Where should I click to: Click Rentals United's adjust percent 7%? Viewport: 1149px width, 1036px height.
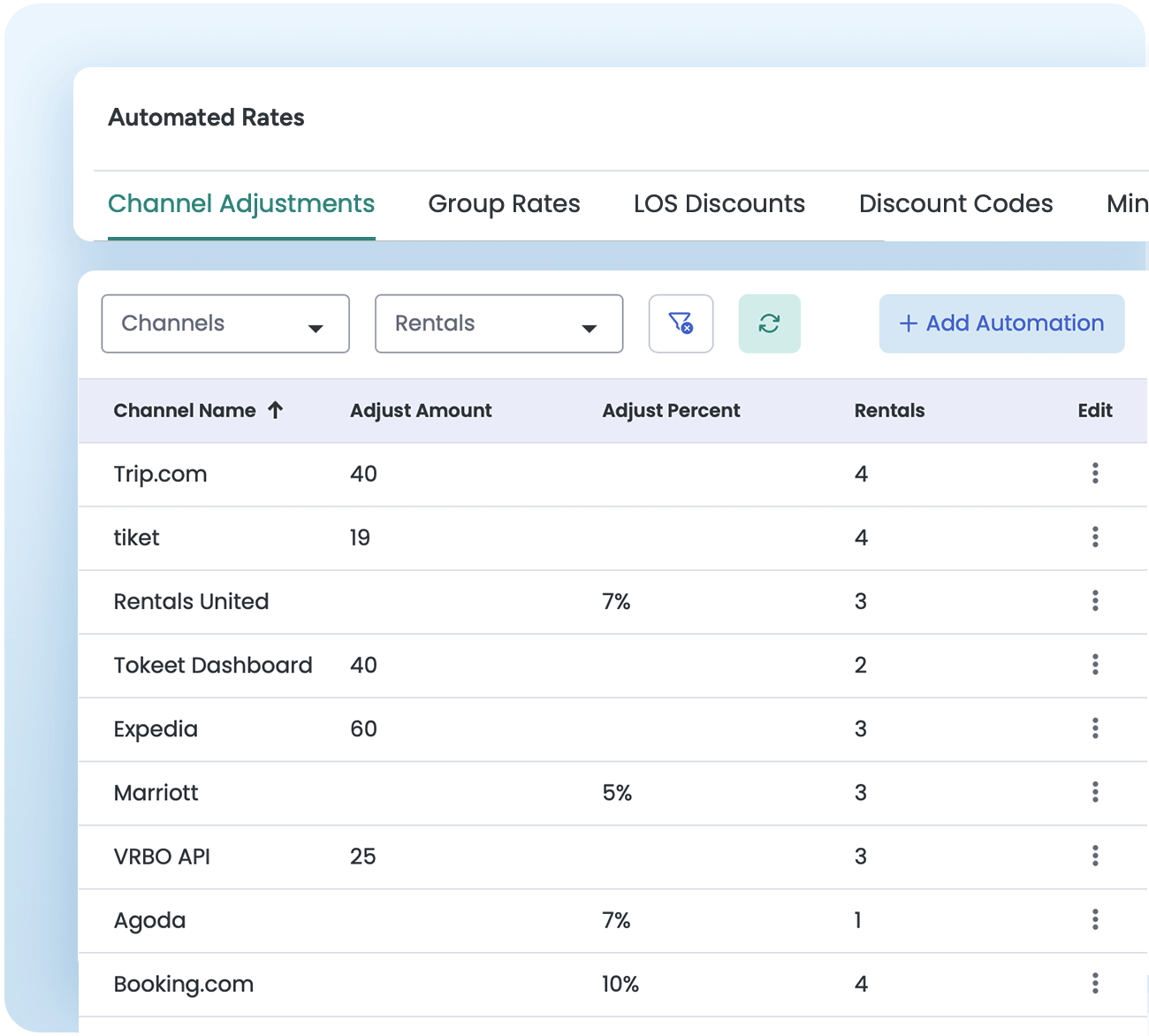[x=616, y=601]
